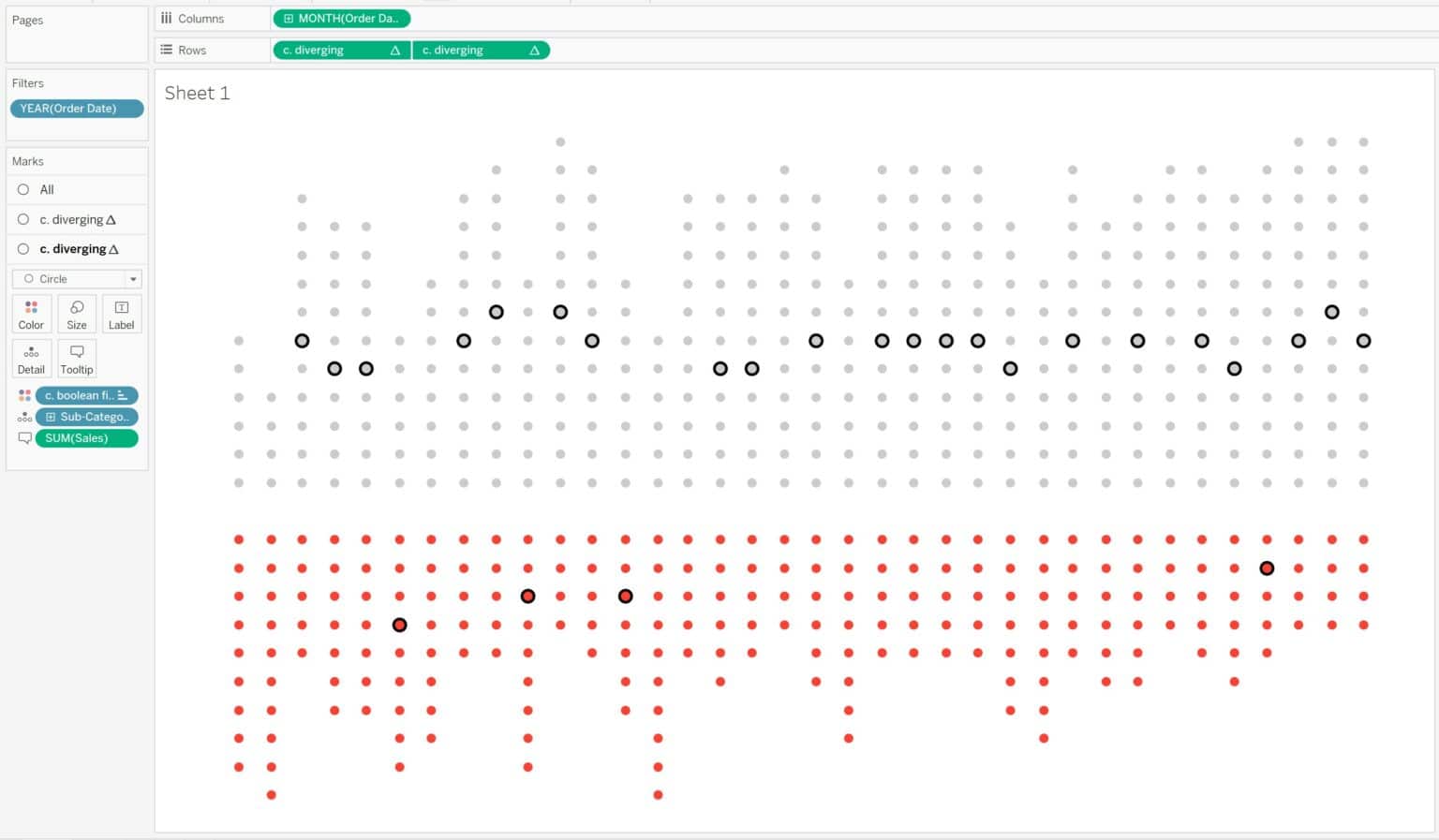Click the YEAR(Order Date) filter pill
The image size is (1439, 840).
click(76, 108)
